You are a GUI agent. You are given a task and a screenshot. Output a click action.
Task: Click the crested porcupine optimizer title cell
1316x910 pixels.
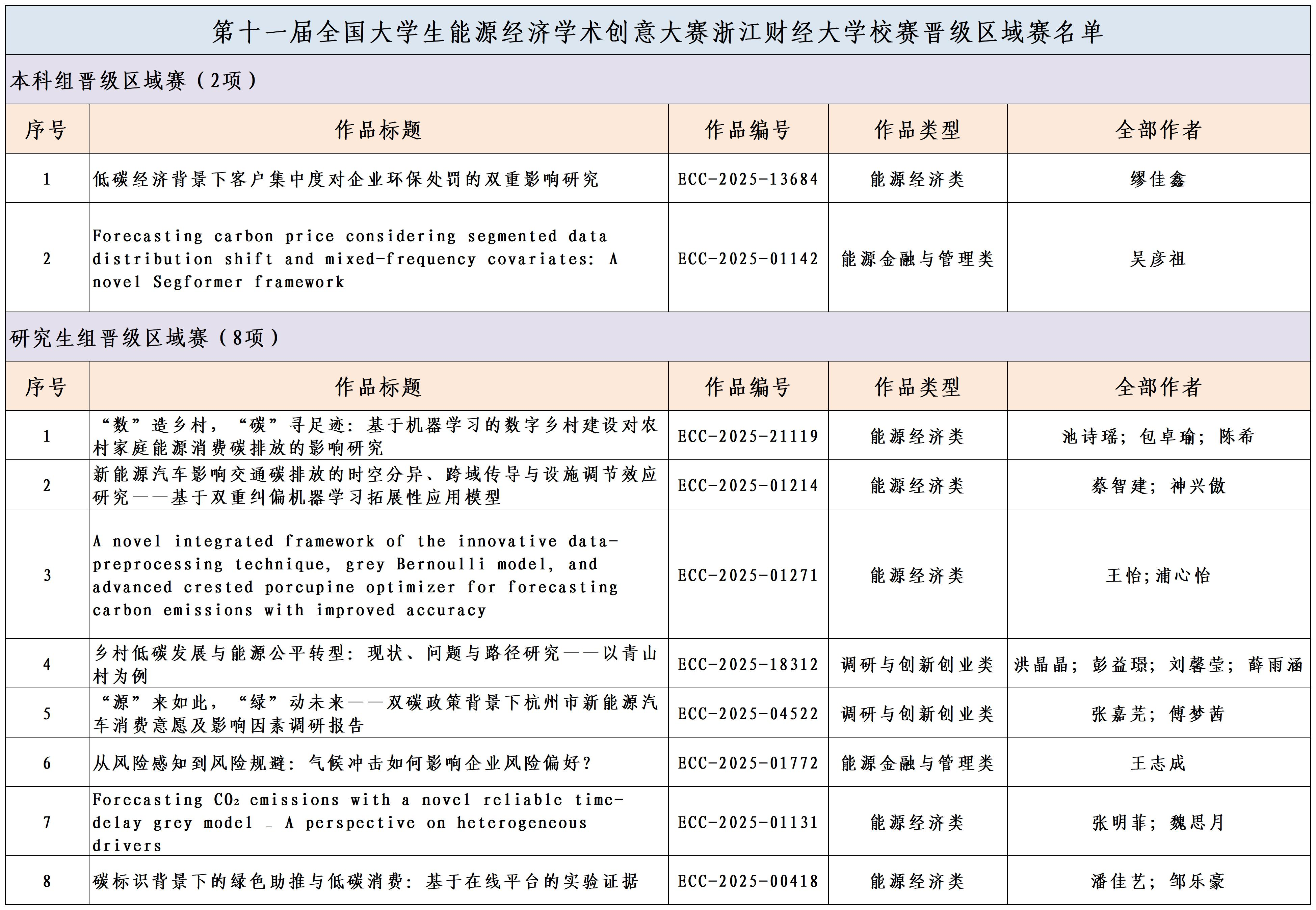click(x=355, y=575)
